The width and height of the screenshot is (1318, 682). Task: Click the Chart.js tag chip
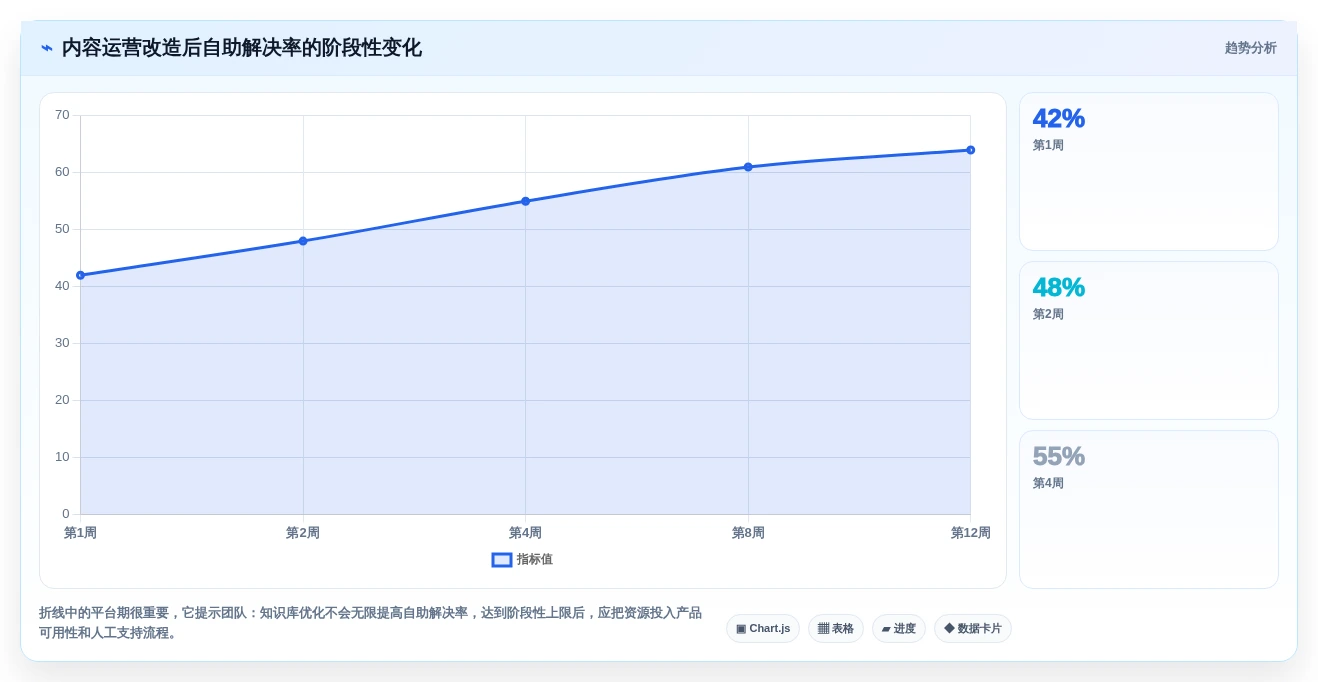coord(763,629)
